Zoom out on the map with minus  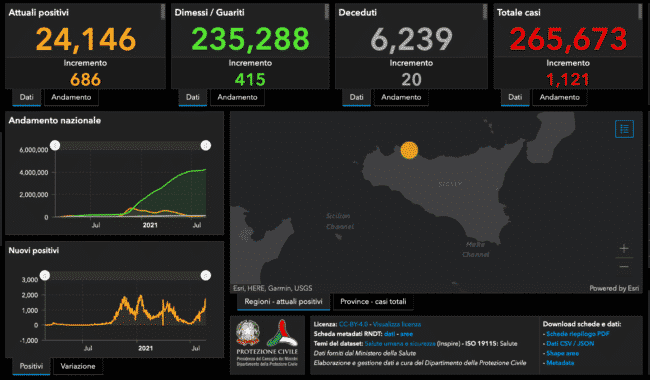[x=624, y=266]
